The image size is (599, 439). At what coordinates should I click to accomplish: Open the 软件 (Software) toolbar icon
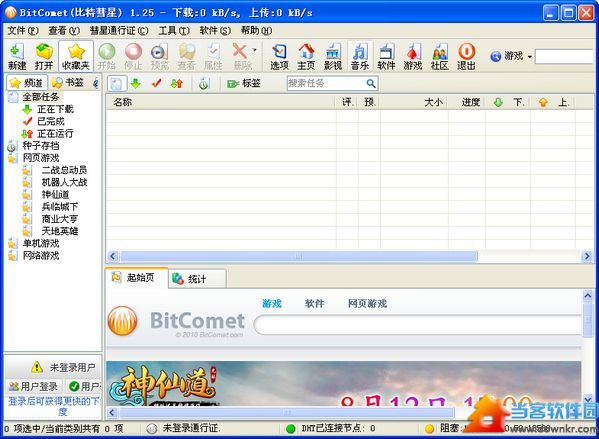point(386,56)
